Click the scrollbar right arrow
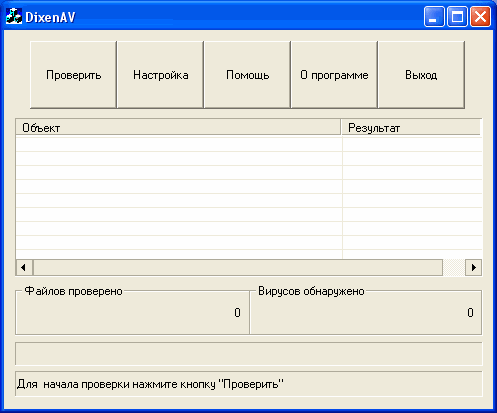The image size is (497, 413). (x=473, y=267)
